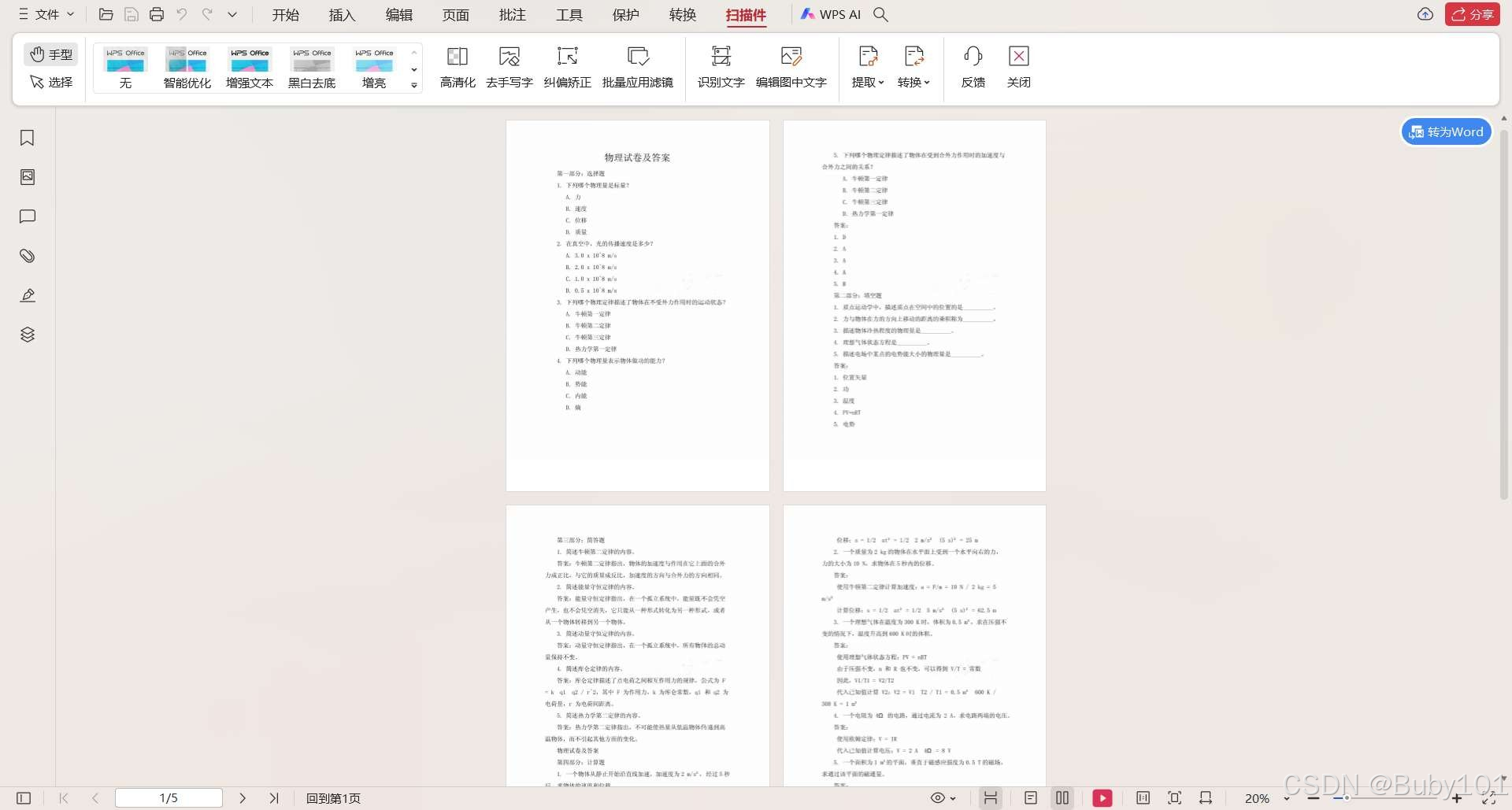
Task: Go to next row in filter gallery
Action: pyautogui.click(x=414, y=69)
